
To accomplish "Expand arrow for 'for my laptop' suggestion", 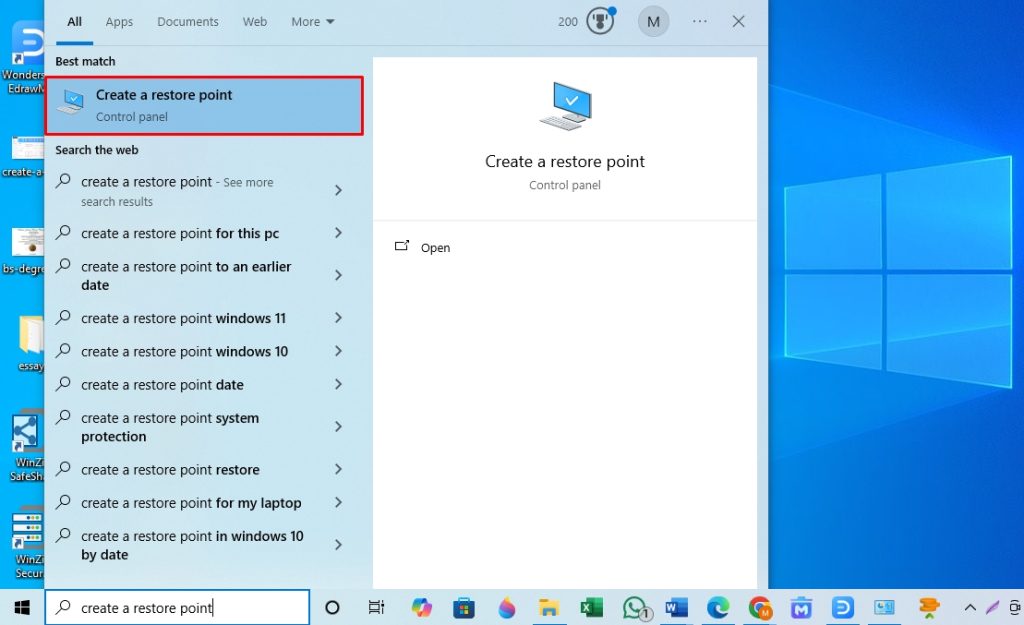I will tap(338, 502).
